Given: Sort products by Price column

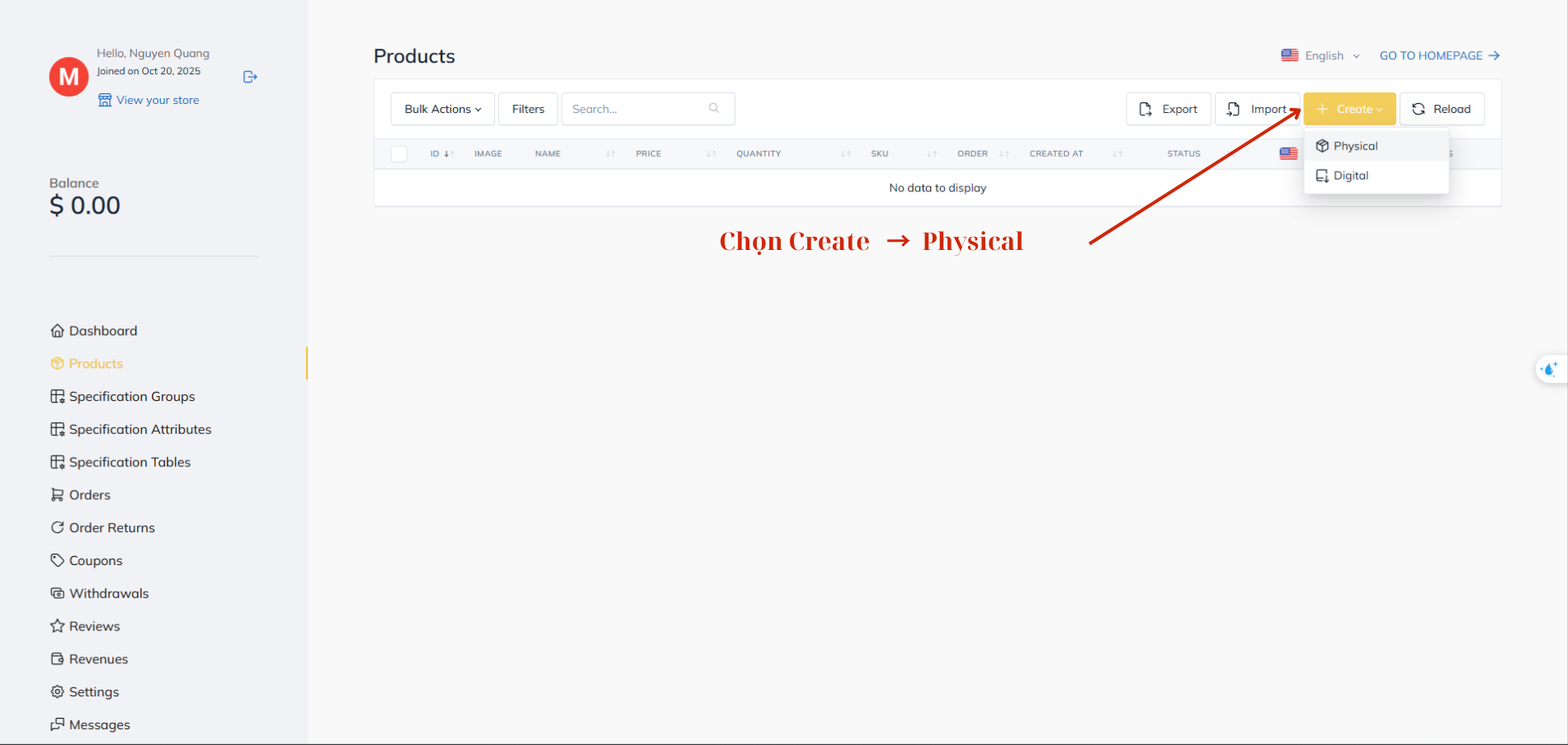Looking at the screenshot, I should pyautogui.click(x=649, y=154).
